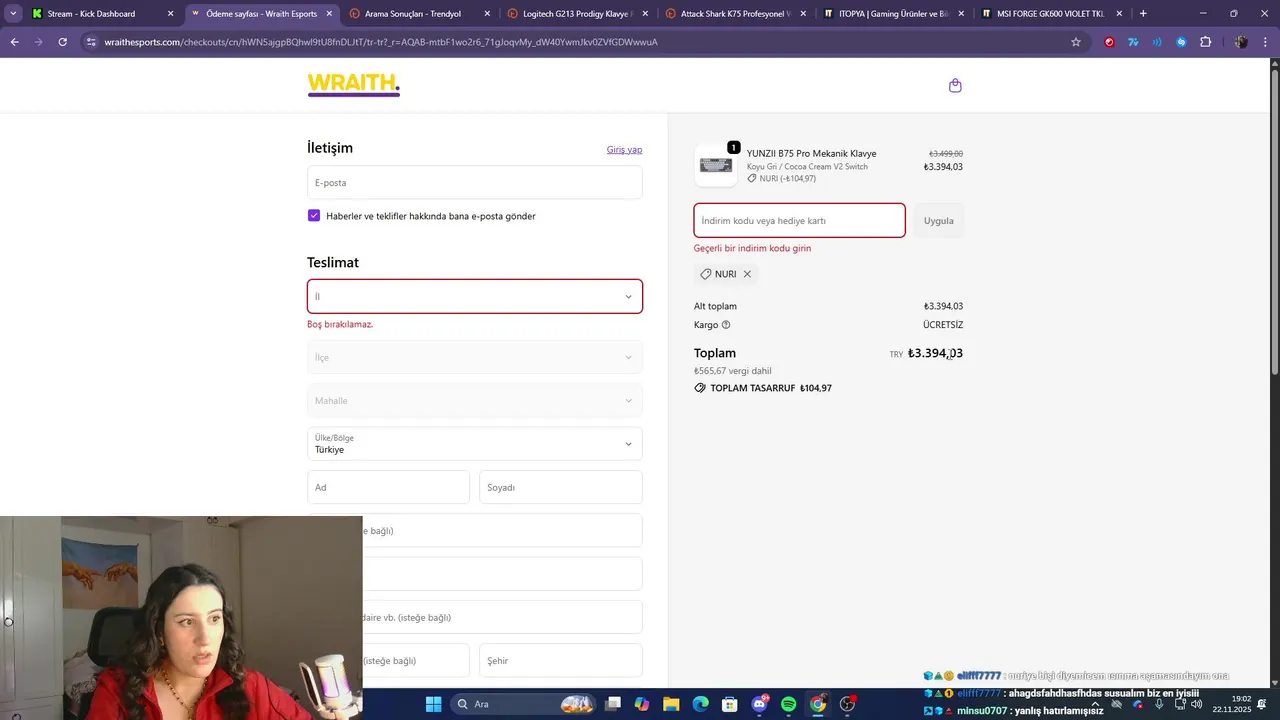View site information icon in address bar
Screen dimensions: 1280x720
[x=91, y=42]
